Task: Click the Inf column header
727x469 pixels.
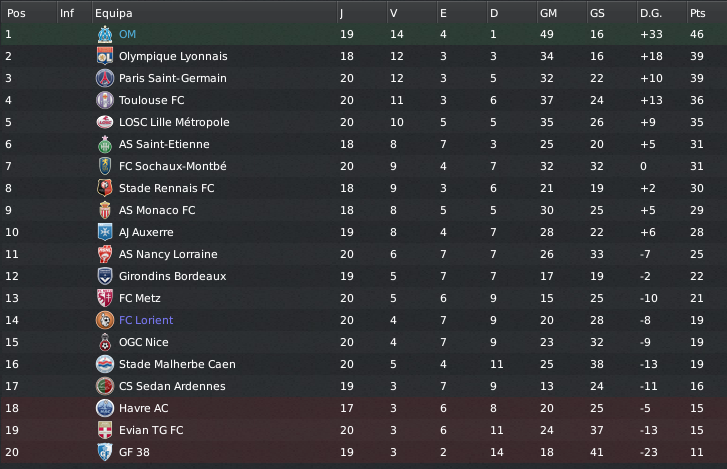Action: 67,12
